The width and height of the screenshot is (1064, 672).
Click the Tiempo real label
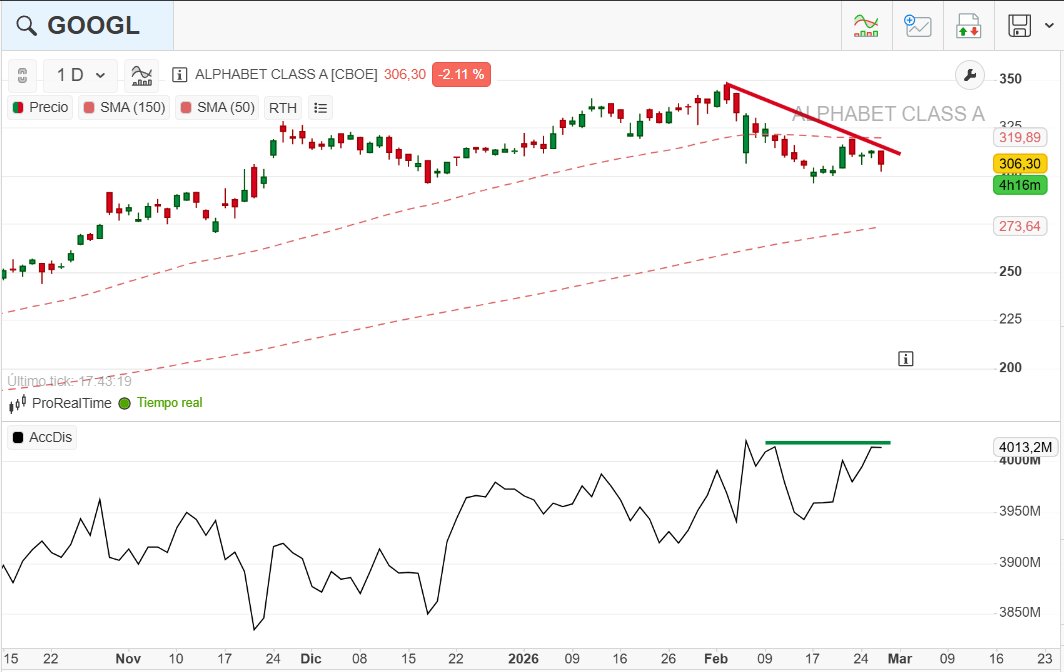pyautogui.click(x=170, y=403)
